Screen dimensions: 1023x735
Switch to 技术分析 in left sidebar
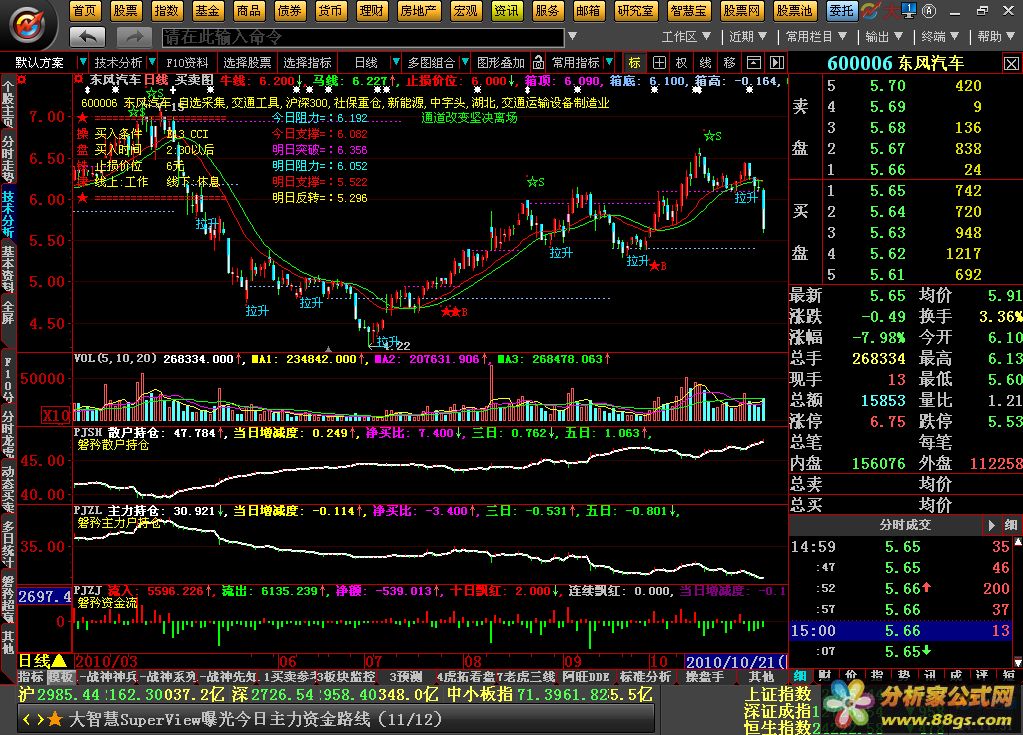tap(8, 214)
